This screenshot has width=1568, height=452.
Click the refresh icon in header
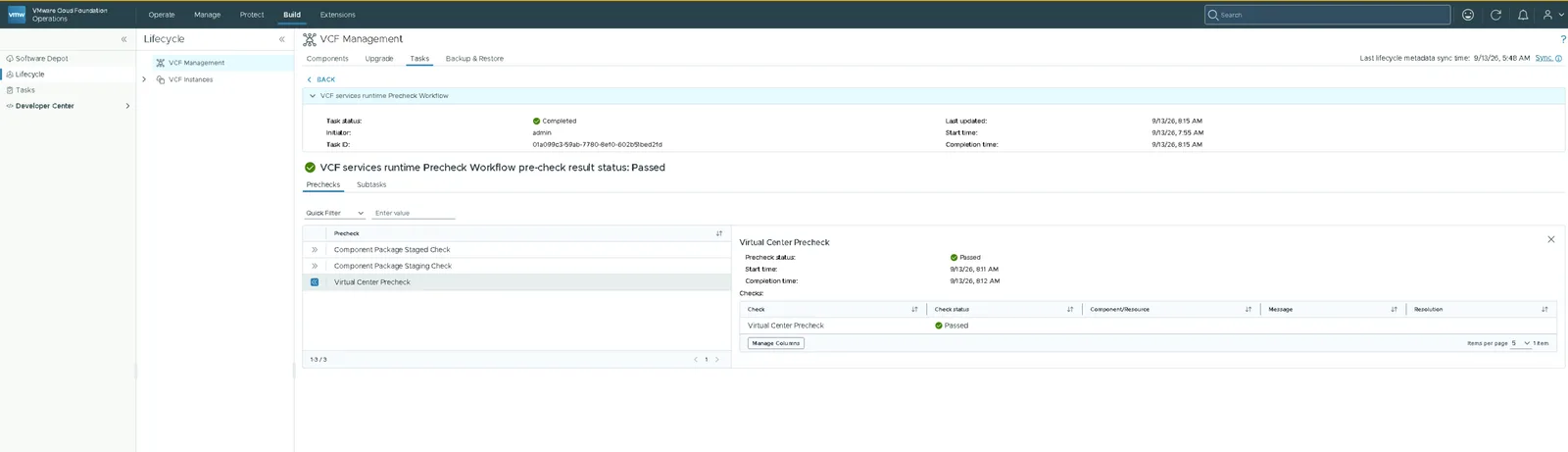pos(1495,15)
